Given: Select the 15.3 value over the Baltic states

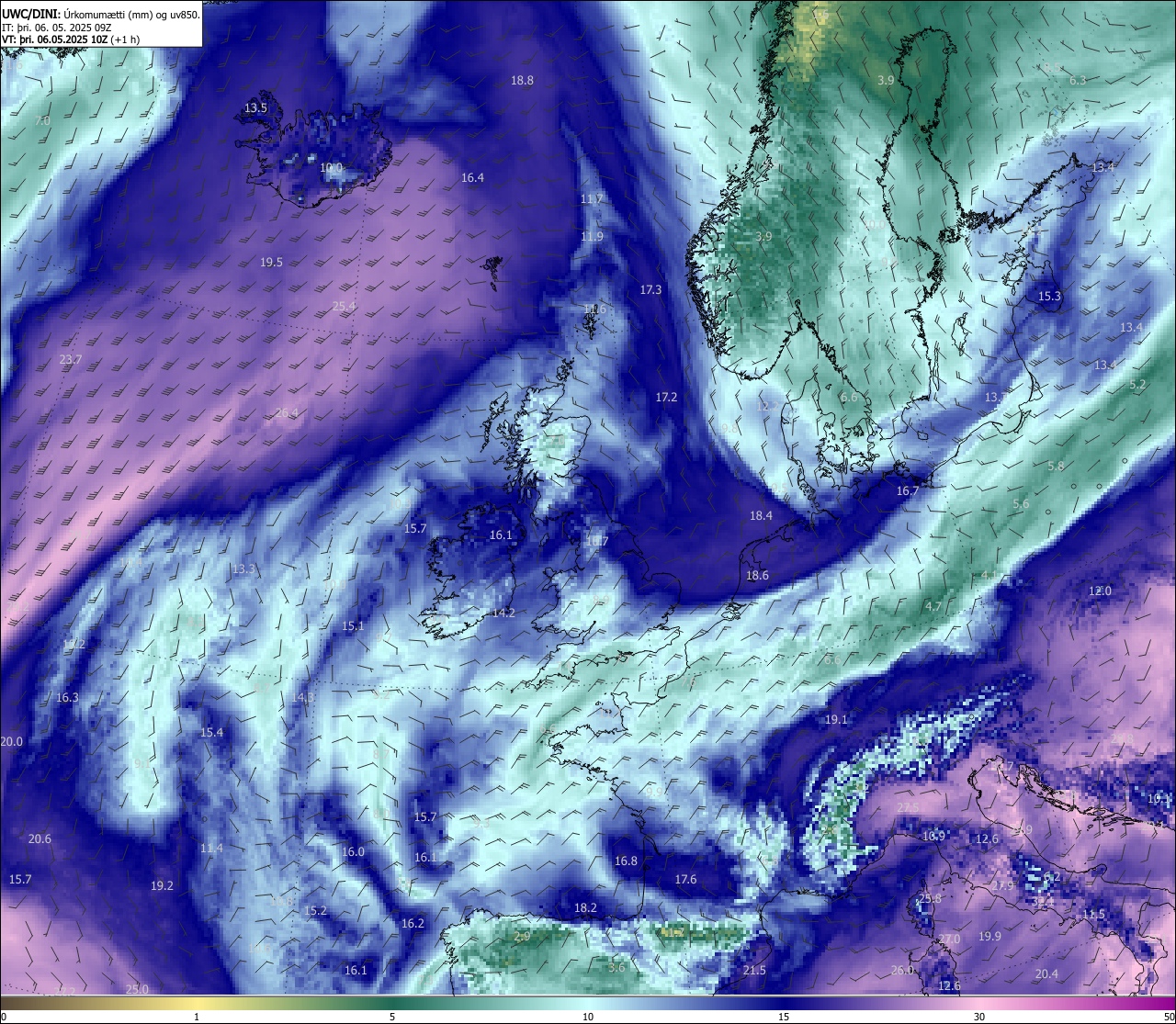Looking at the screenshot, I should 1049,296.
